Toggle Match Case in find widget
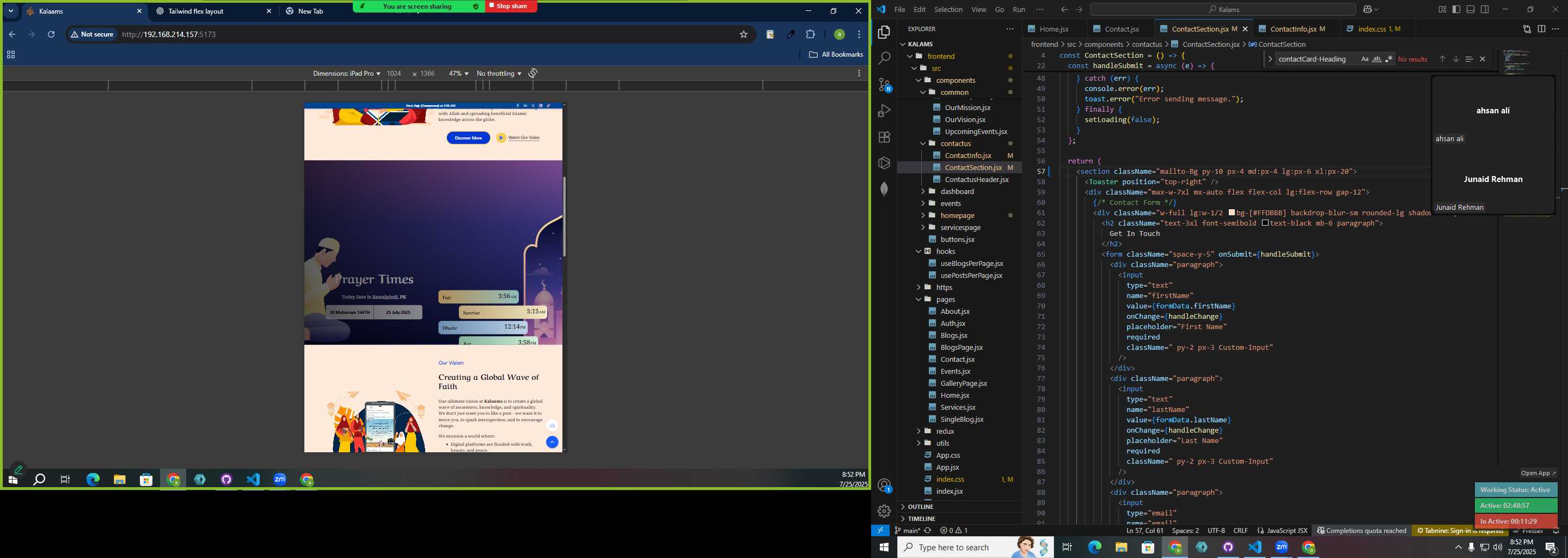Screen dimensions: 1568x558 (1365, 59)
